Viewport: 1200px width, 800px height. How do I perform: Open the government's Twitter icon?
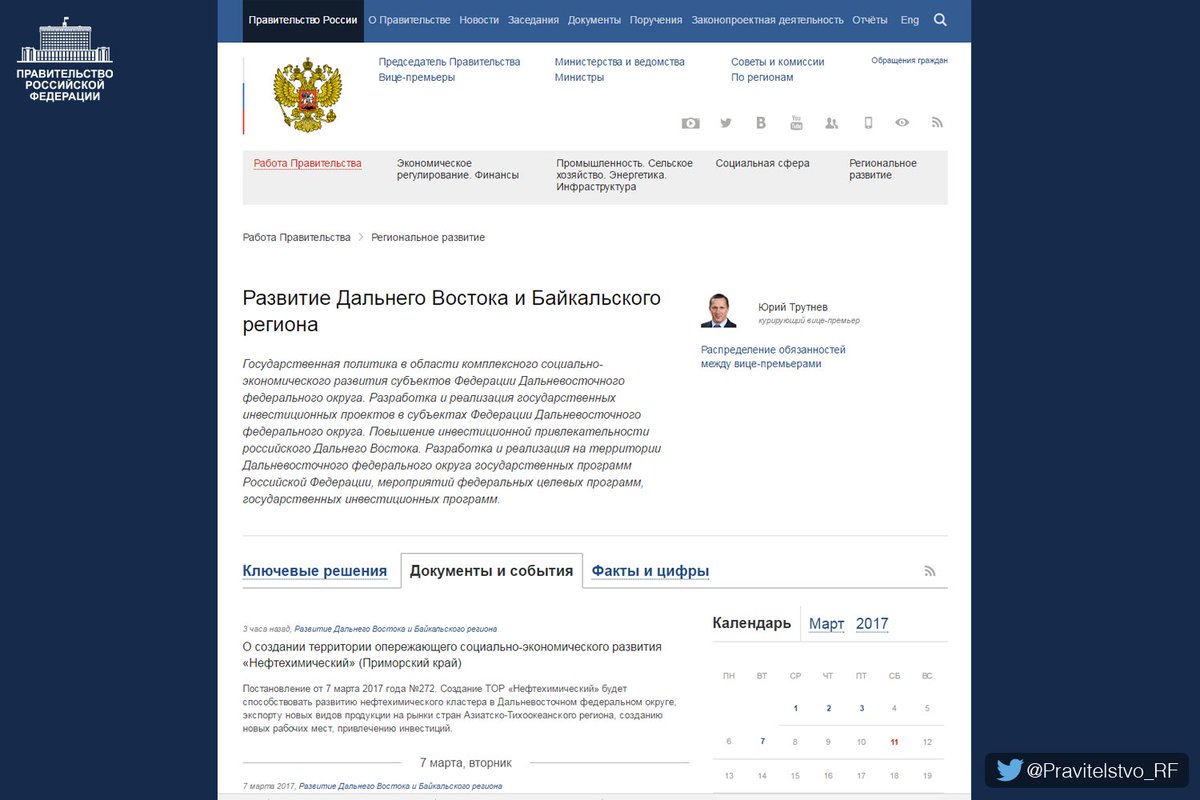click(x=726, y=123)
